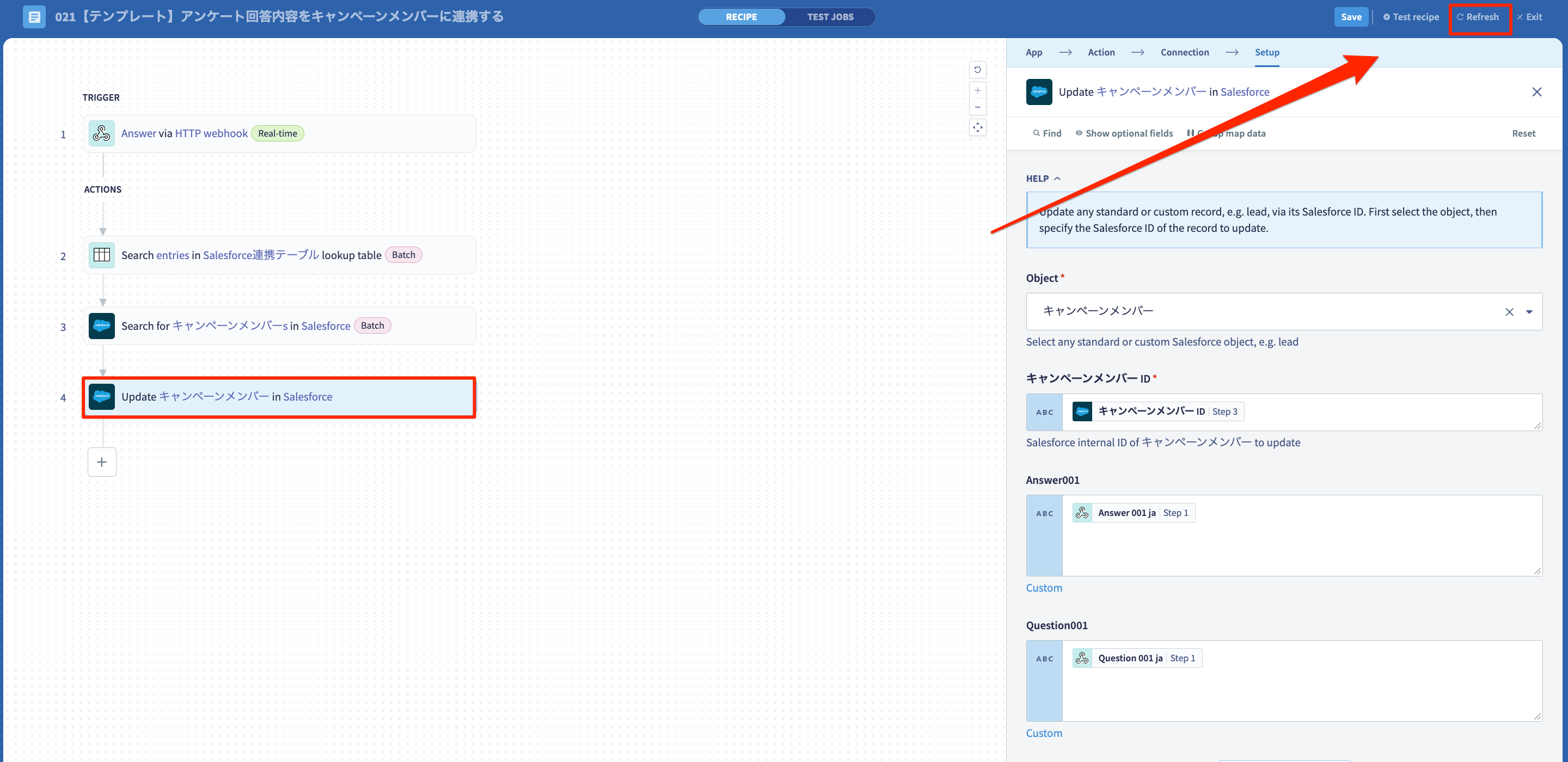Collapse the HELP section

point(1043,179)
